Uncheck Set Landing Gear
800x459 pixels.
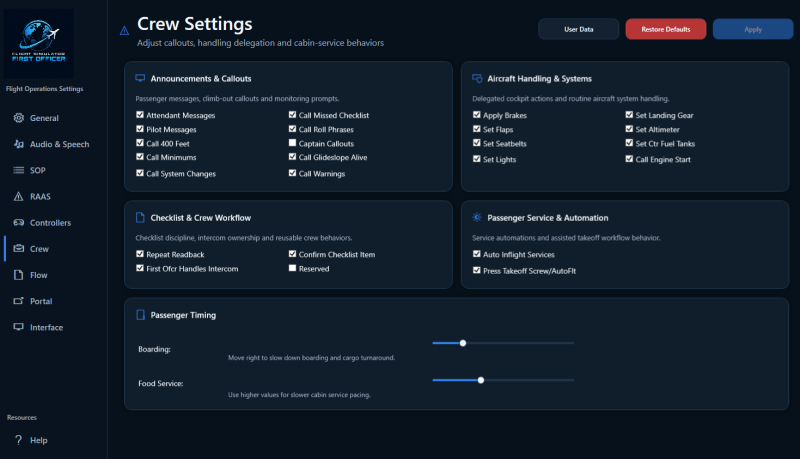pyautogui.click(x=629, y=115)
